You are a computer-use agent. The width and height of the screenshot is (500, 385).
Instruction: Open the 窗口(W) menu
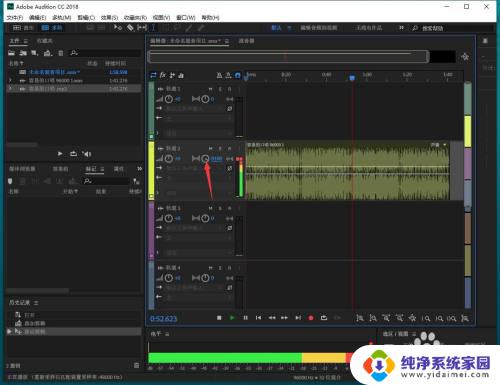pos(186,17)
